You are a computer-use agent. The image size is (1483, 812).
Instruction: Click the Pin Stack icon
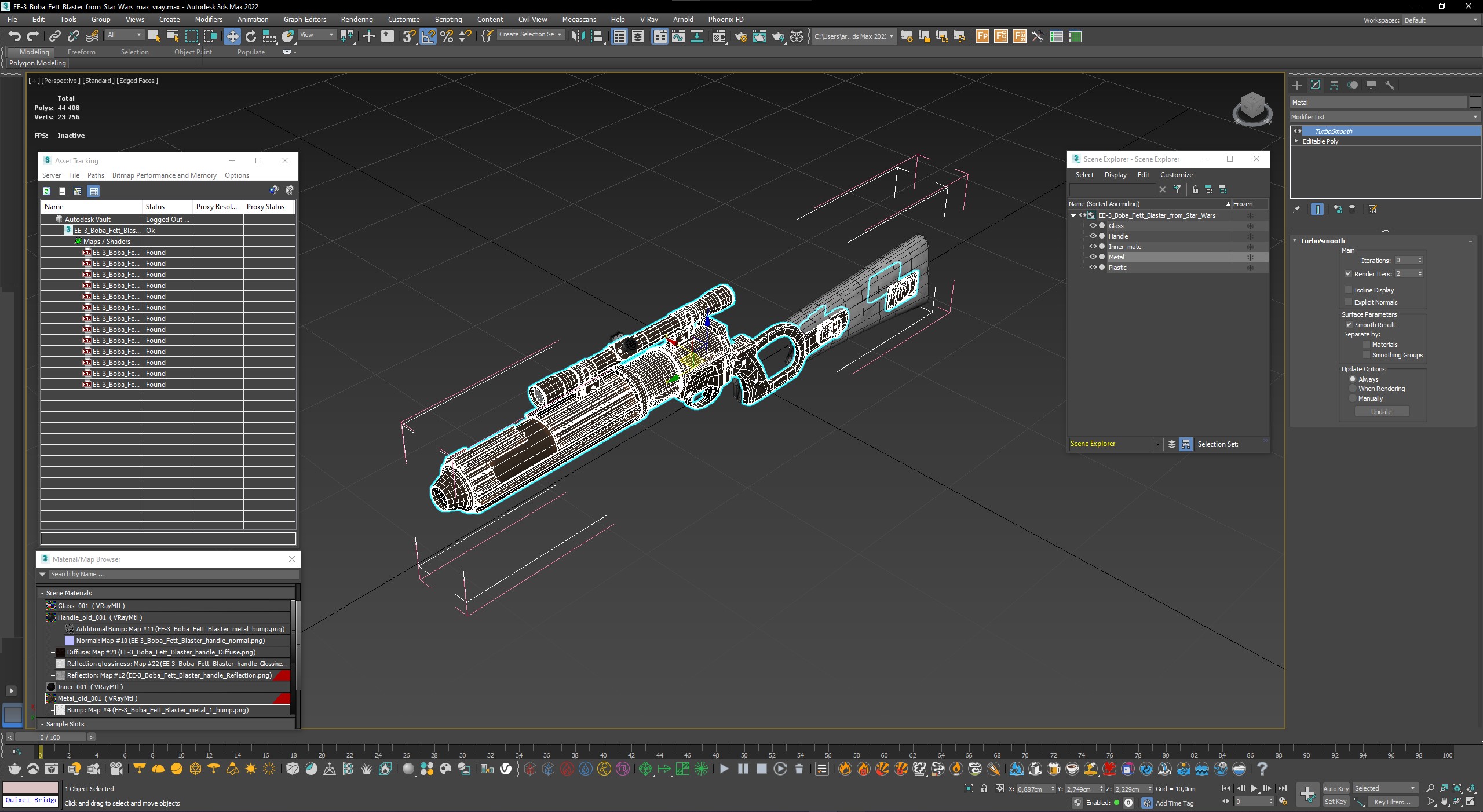point(1296,209)
